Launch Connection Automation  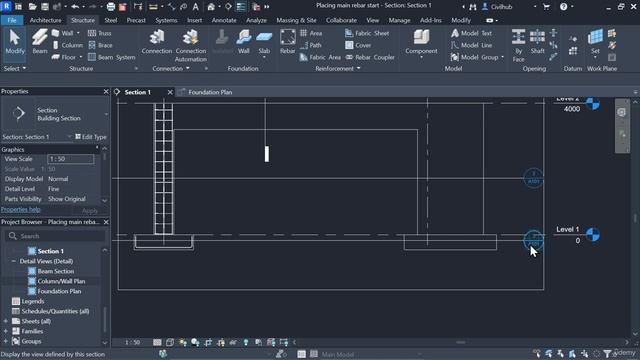(191, 45)
